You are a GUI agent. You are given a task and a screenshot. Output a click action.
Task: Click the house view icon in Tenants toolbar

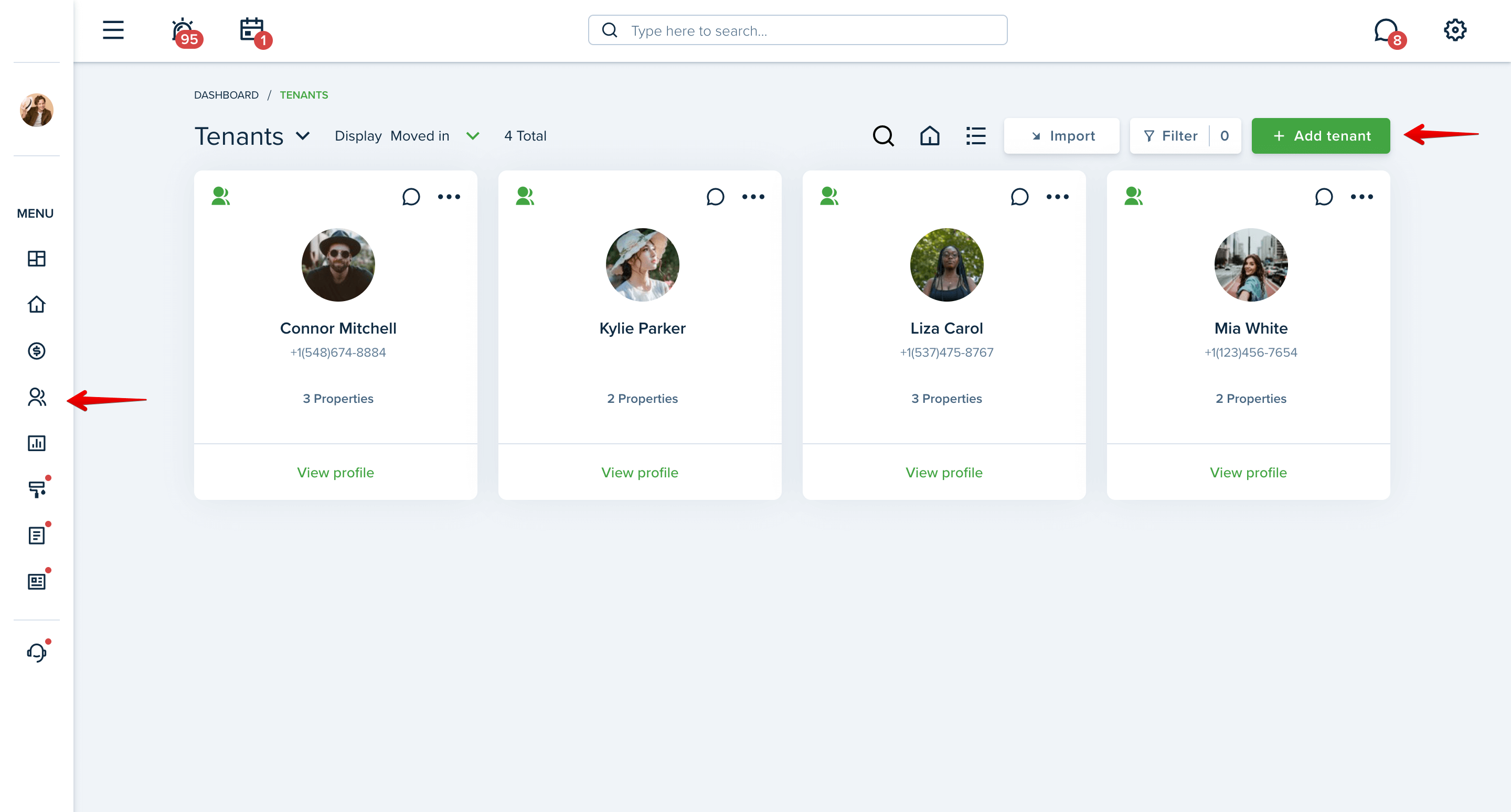pos(930,136)
